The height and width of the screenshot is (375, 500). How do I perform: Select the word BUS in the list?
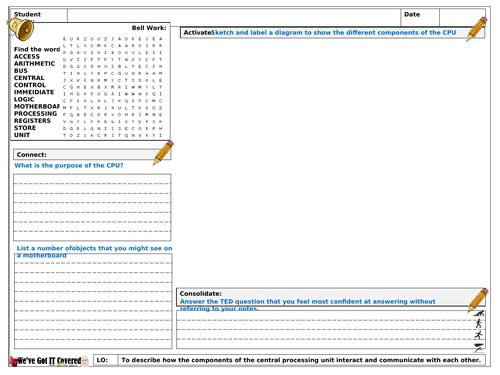(x=21, y=71)
